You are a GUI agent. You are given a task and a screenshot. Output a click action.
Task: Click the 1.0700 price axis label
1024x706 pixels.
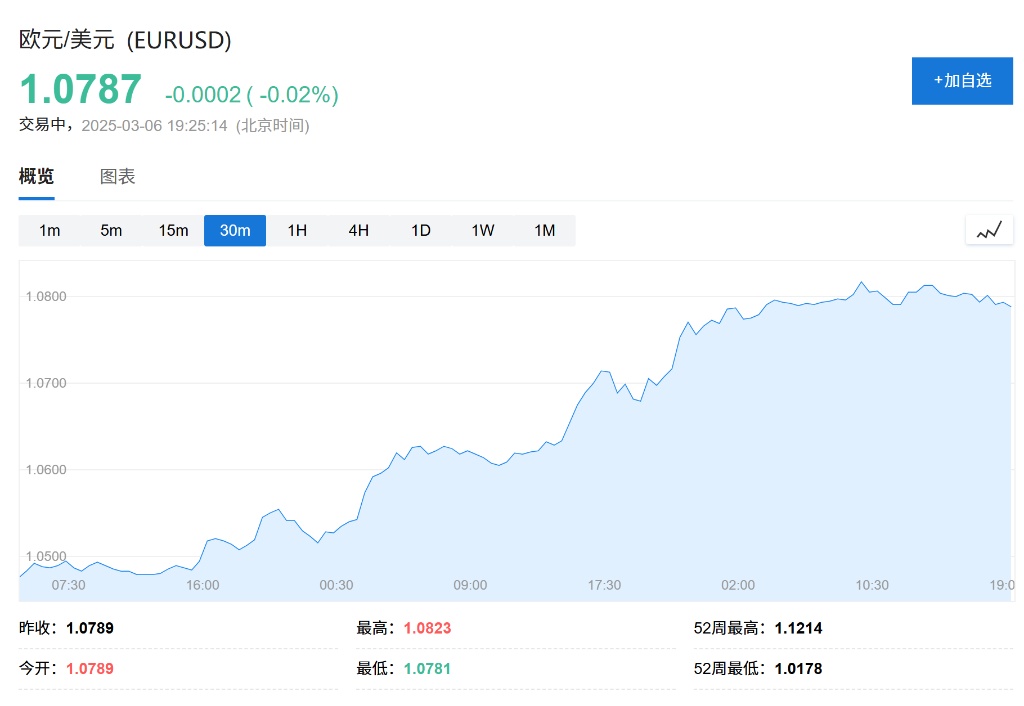[46, 383]
